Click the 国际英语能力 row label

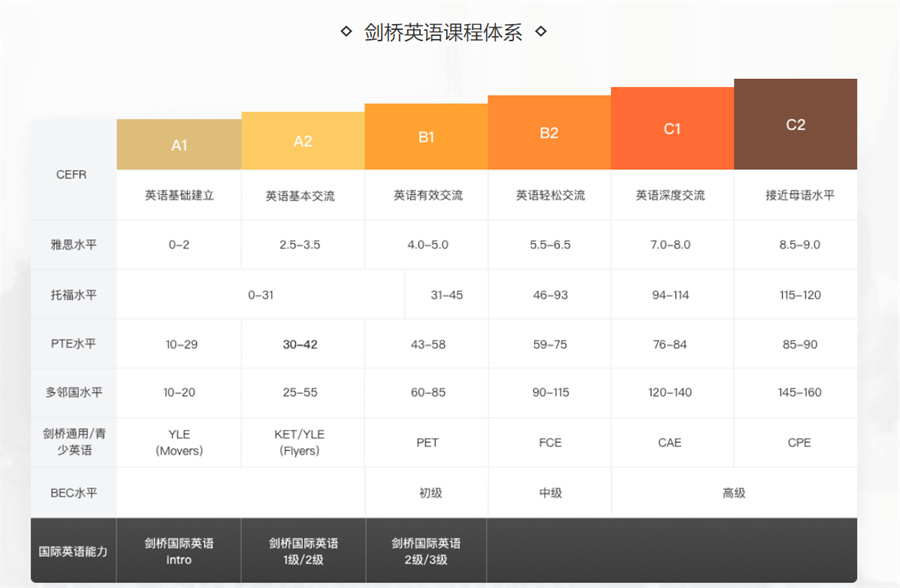click(73, 551)
